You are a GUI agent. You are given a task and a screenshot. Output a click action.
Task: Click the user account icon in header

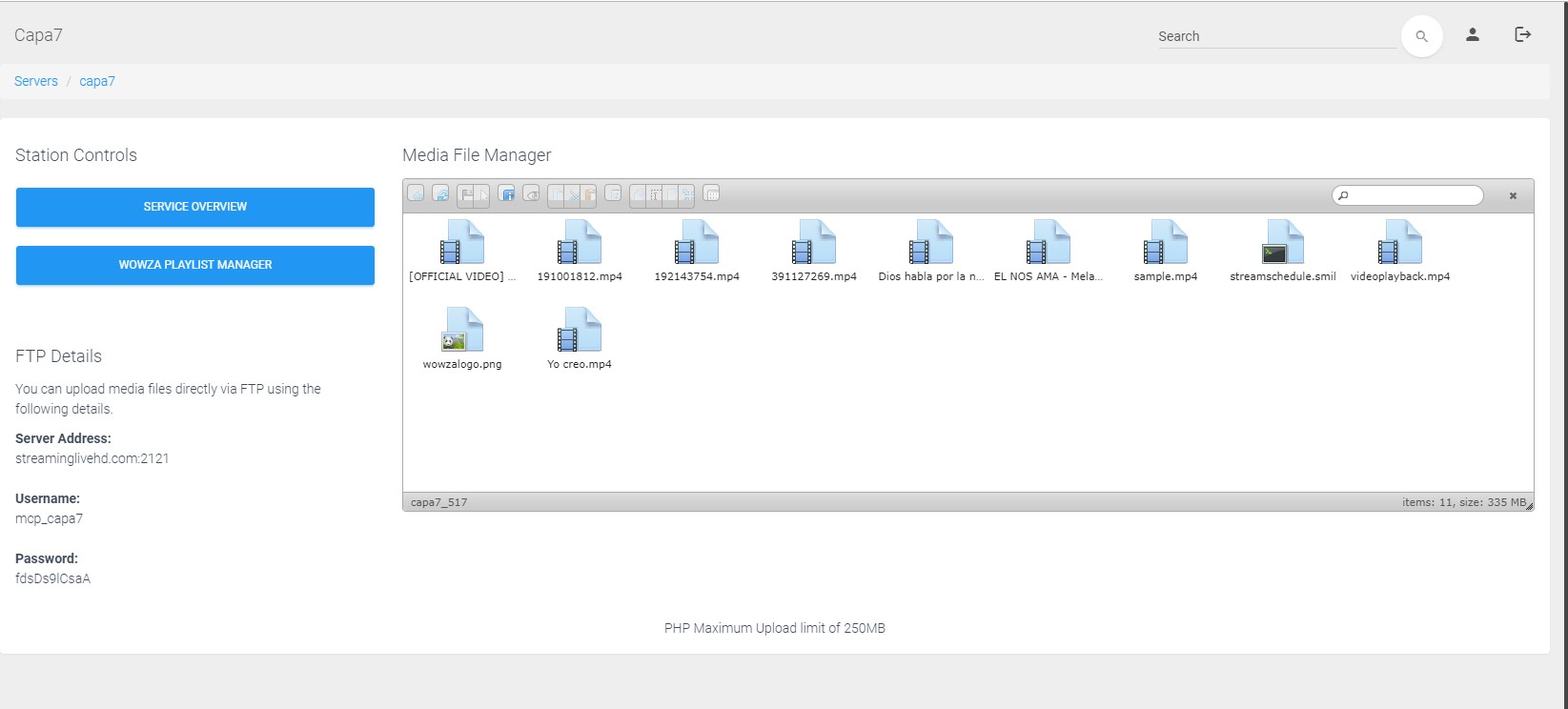click(1472, 35)
